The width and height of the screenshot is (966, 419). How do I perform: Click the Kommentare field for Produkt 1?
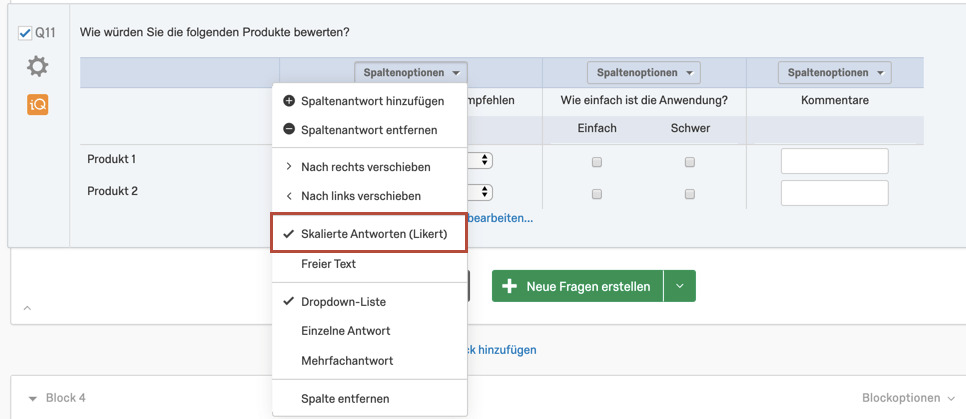835,161
